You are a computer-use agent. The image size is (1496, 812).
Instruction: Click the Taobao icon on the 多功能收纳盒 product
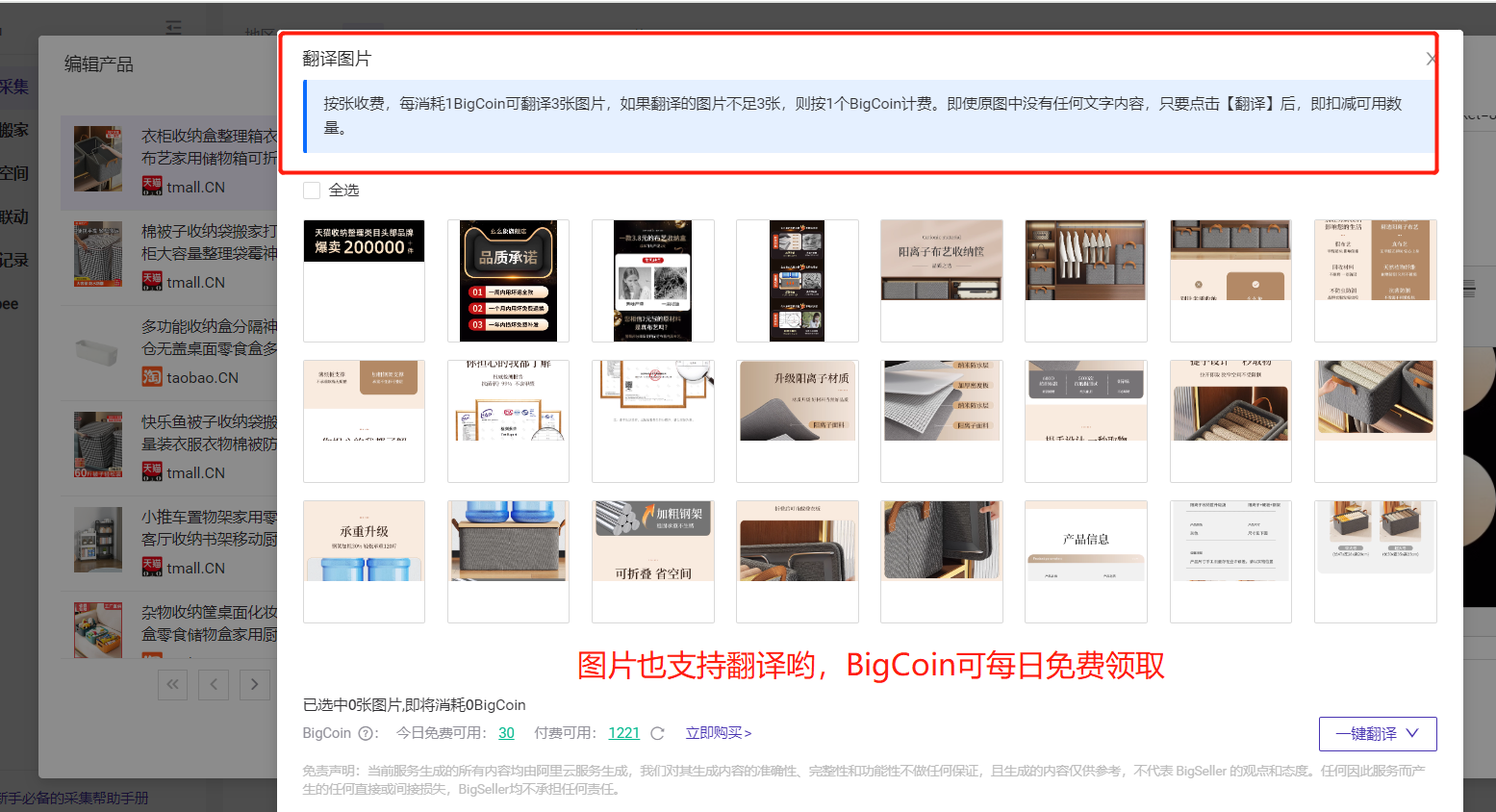[154, 377]
